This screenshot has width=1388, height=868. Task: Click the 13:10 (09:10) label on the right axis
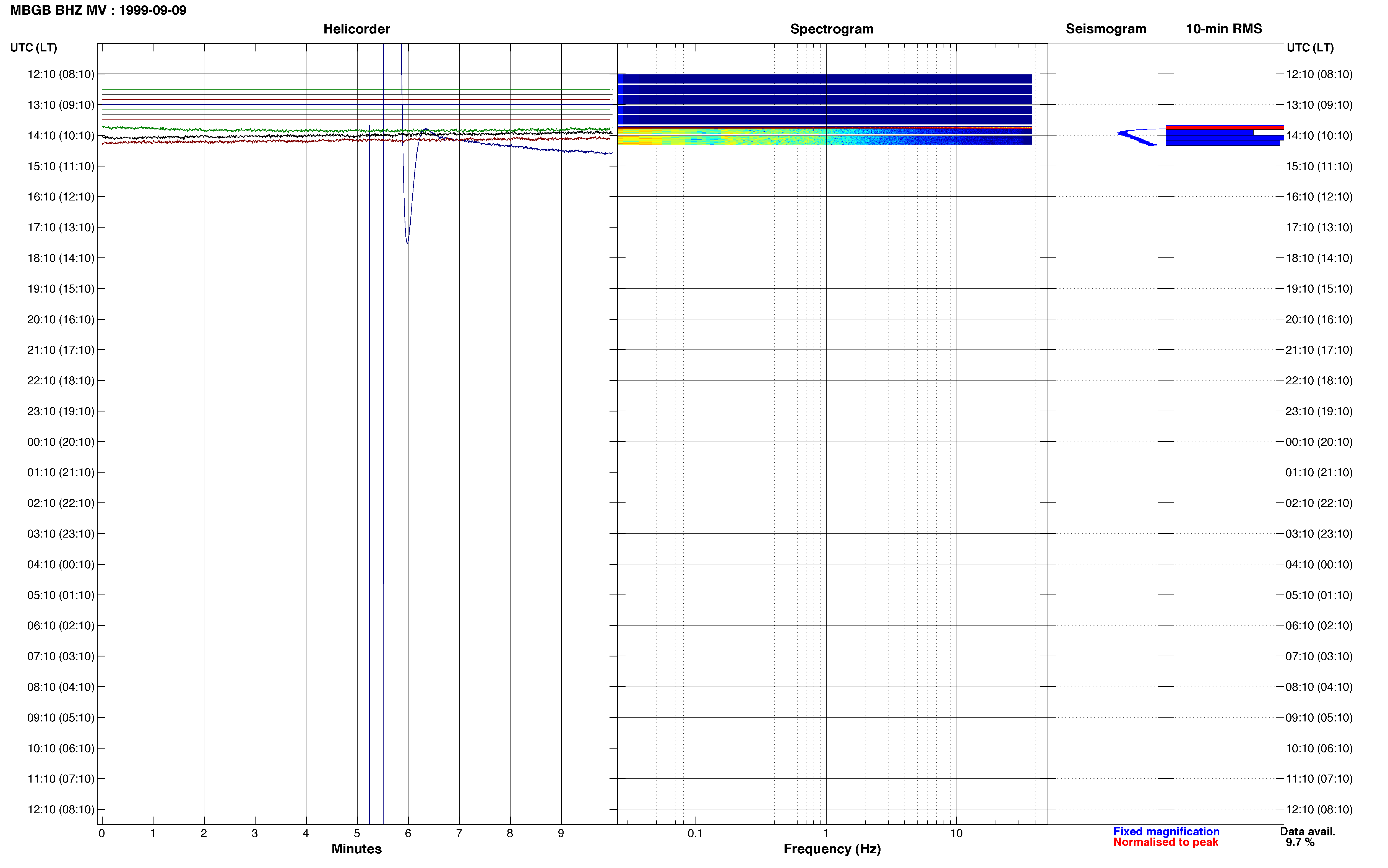click(1319, 105)
